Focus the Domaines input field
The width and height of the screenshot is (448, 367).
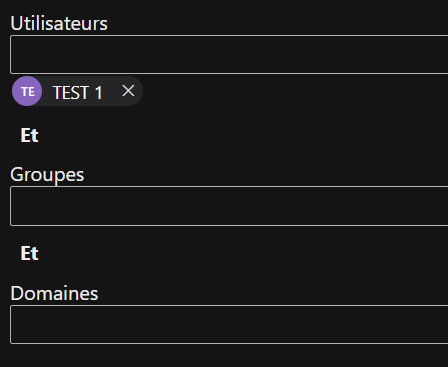click(x=229, y=324)
